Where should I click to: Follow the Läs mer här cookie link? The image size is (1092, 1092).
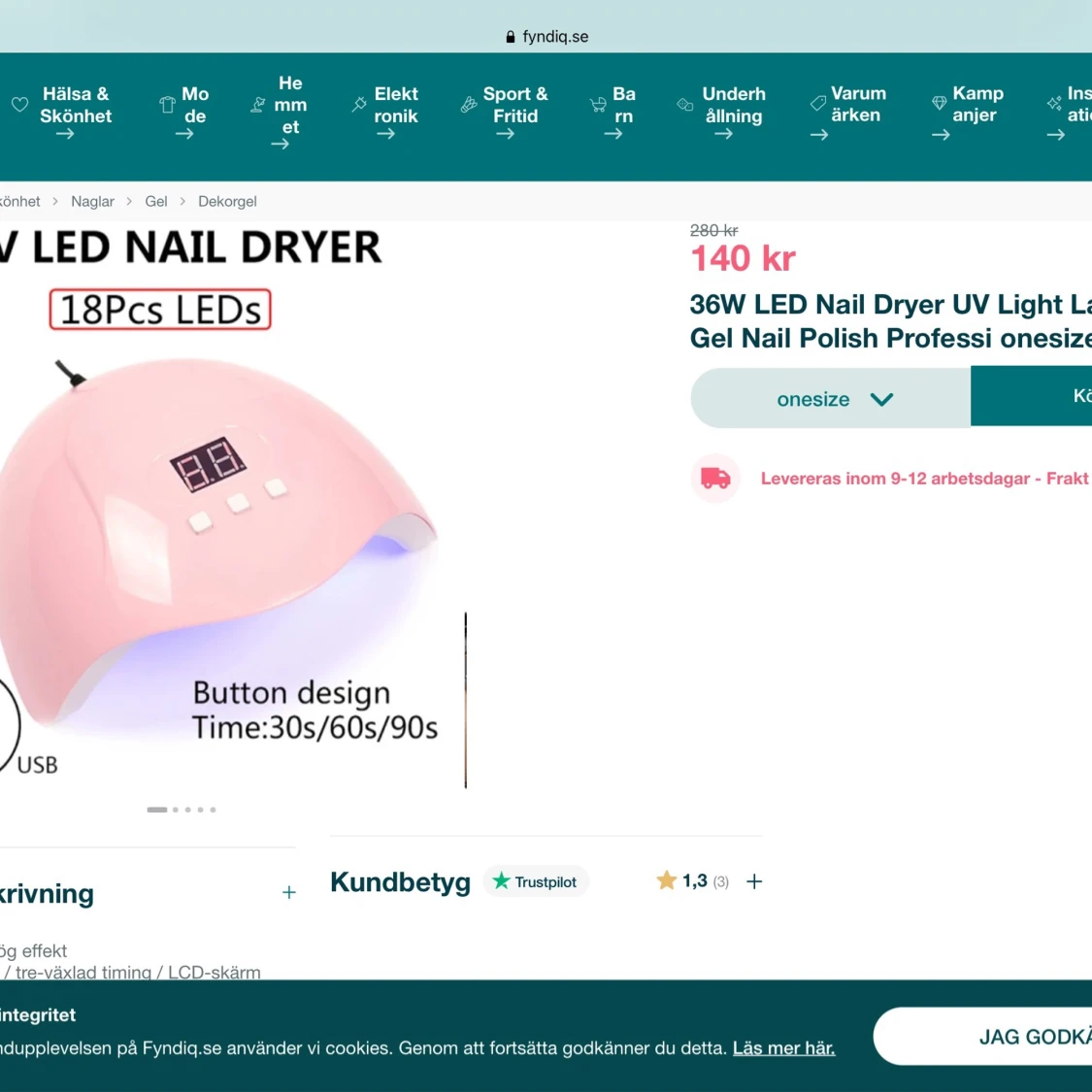783,1048
